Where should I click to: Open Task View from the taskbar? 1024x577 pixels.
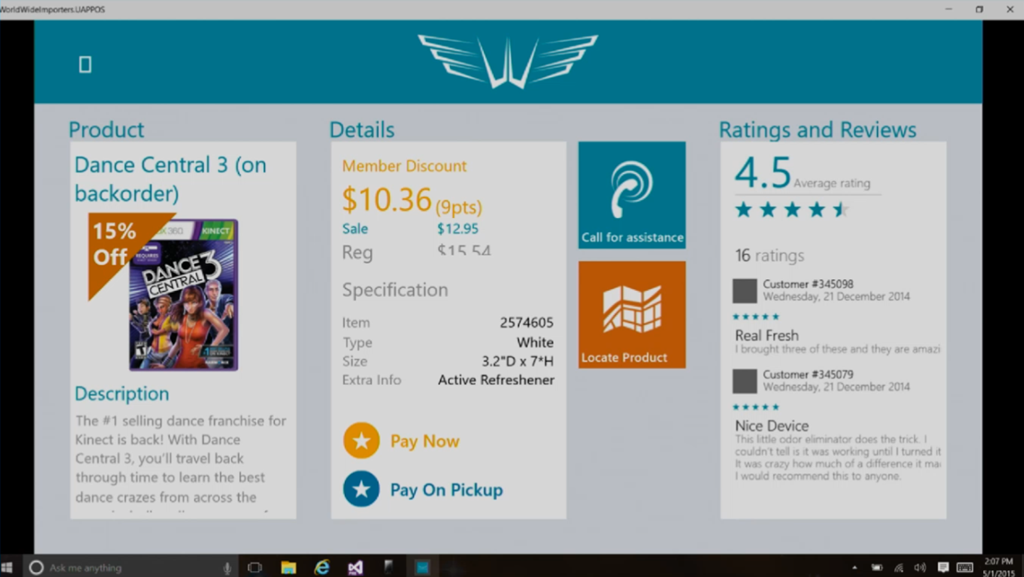255,567
